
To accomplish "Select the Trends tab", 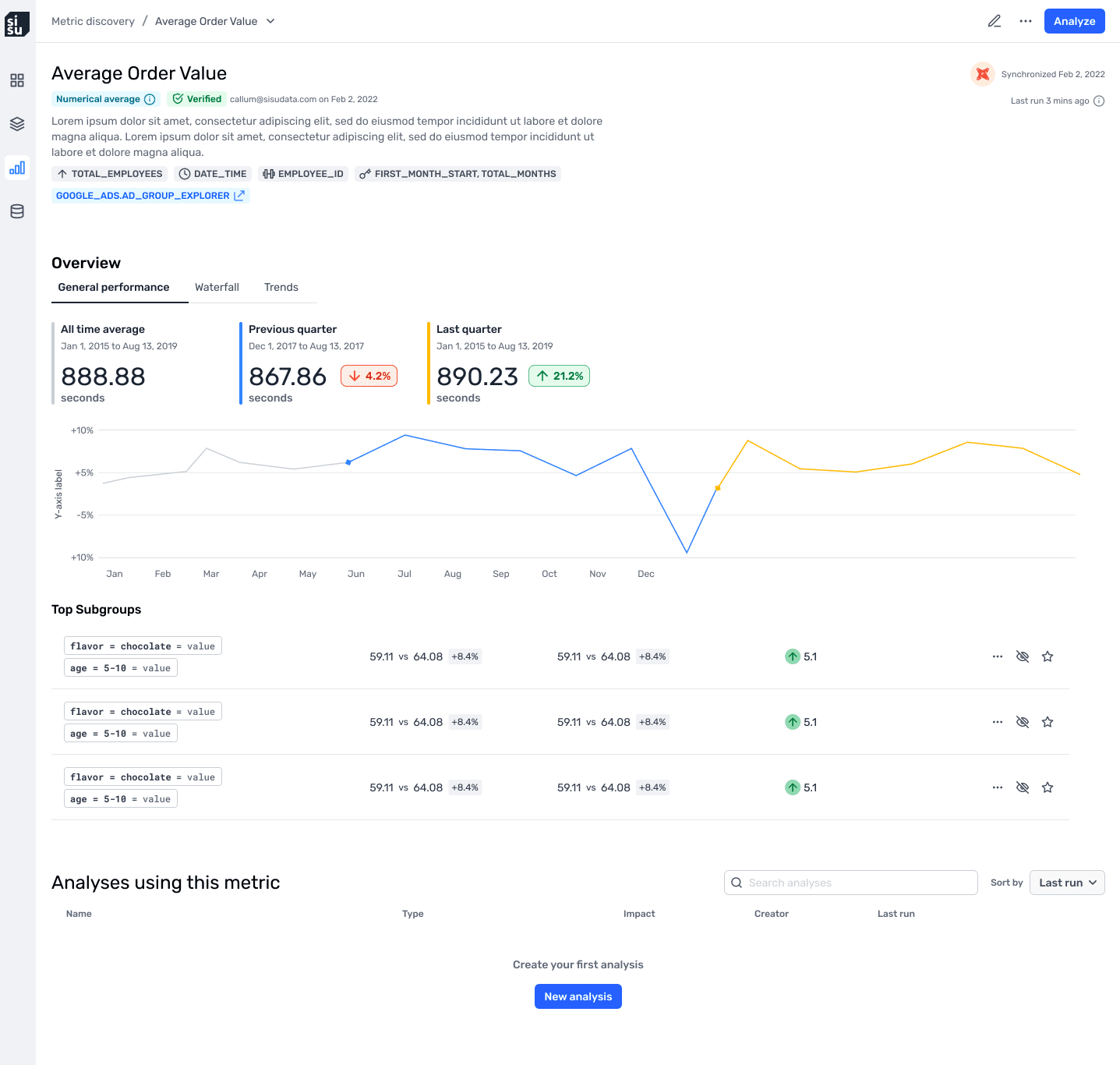I will click(281, 287).
